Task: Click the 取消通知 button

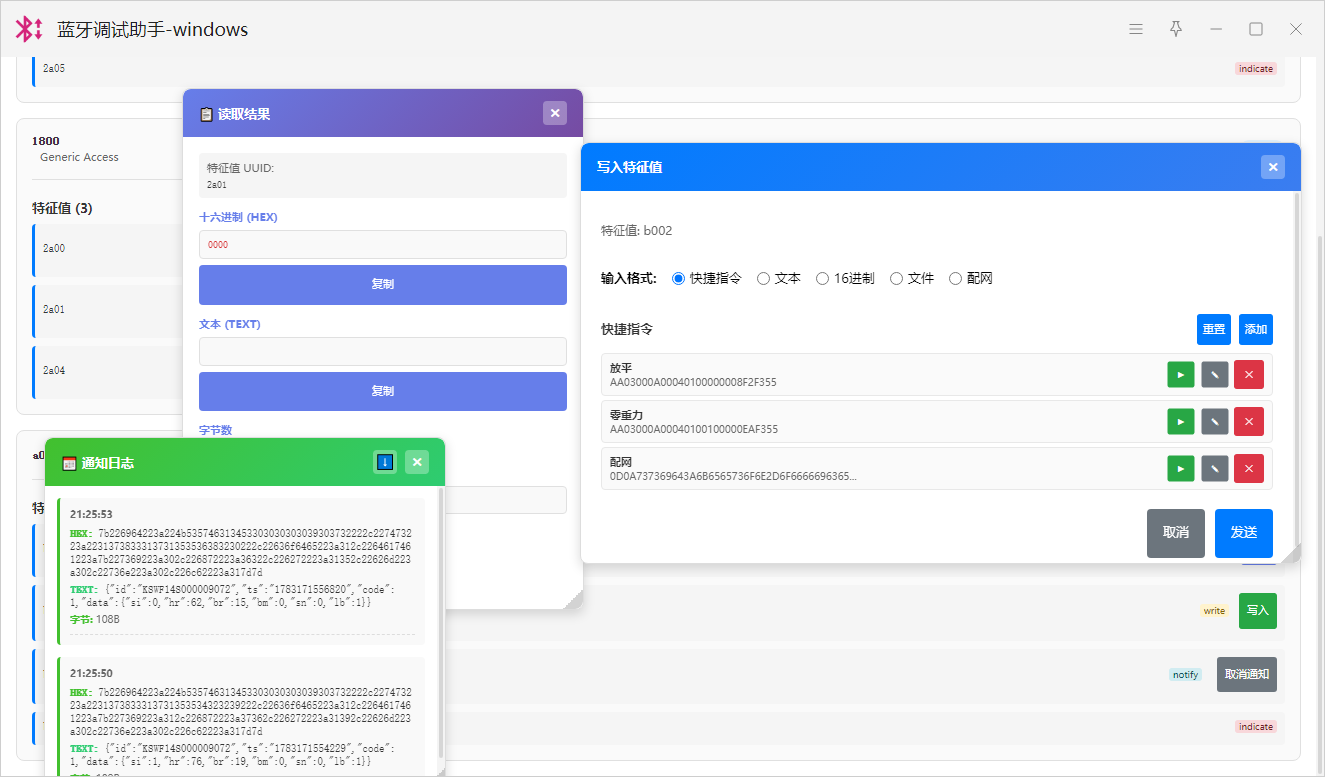Action: [1247, 674]
